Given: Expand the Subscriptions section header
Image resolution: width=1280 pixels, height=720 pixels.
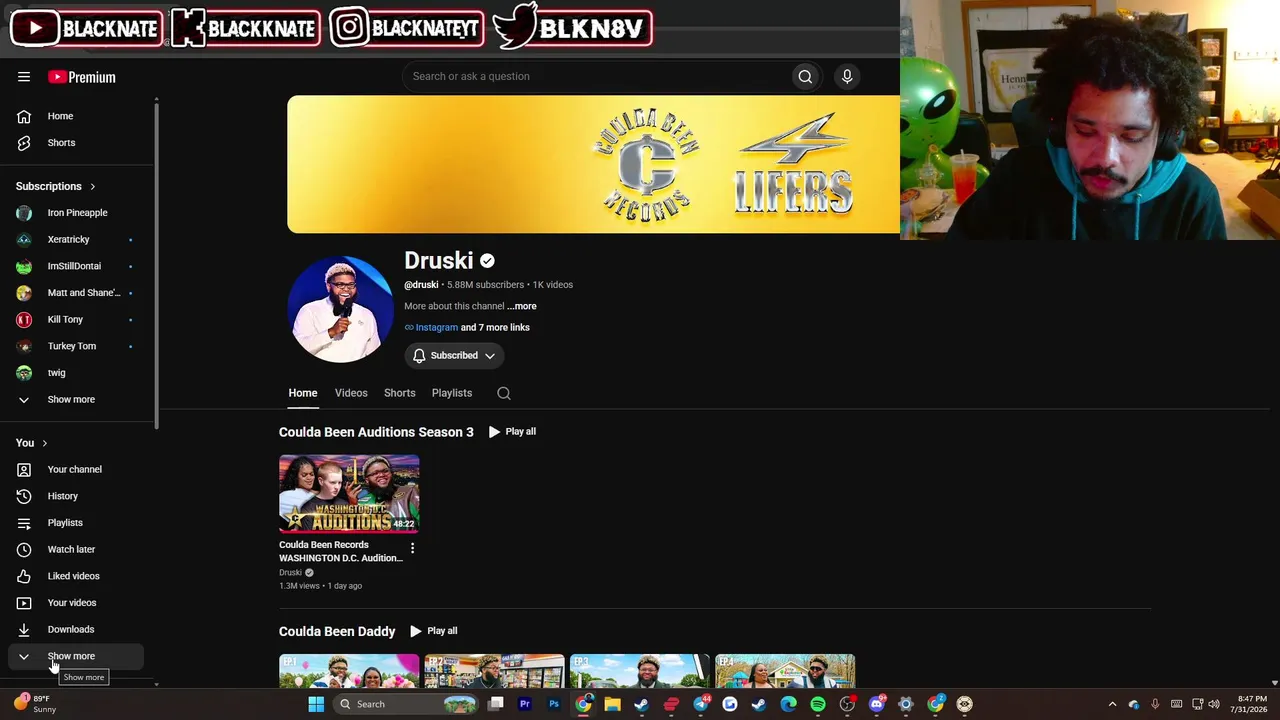Looking at the screenshot, I should click(56, 186).
